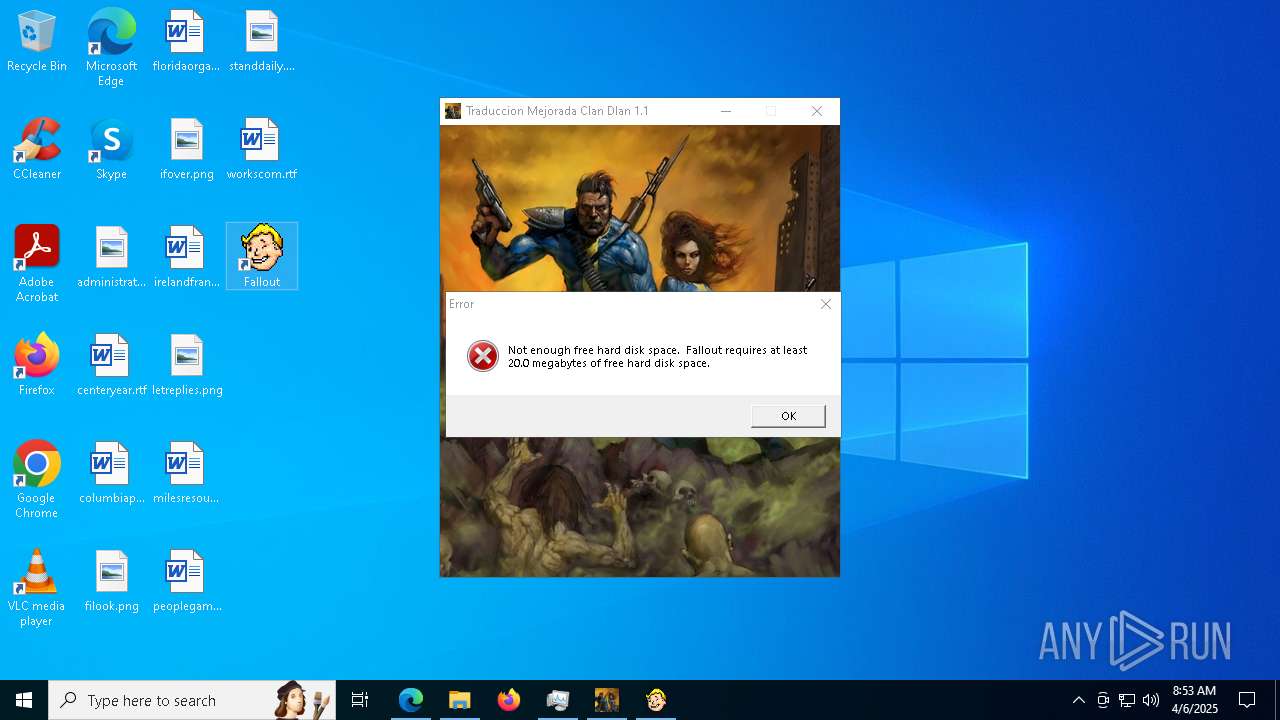
Task: Select the administrat image file
Action: [111, 257]
